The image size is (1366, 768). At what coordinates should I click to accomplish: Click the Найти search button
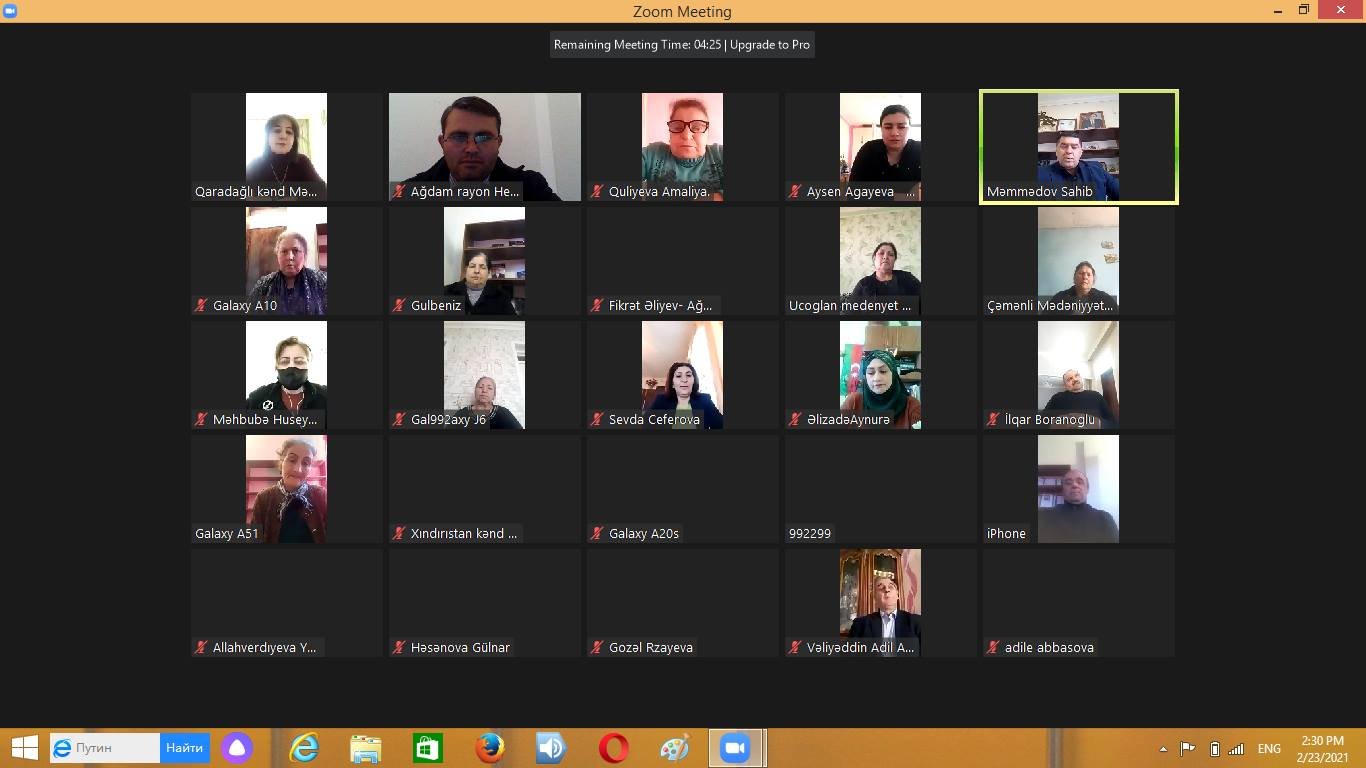pos(185,748)
